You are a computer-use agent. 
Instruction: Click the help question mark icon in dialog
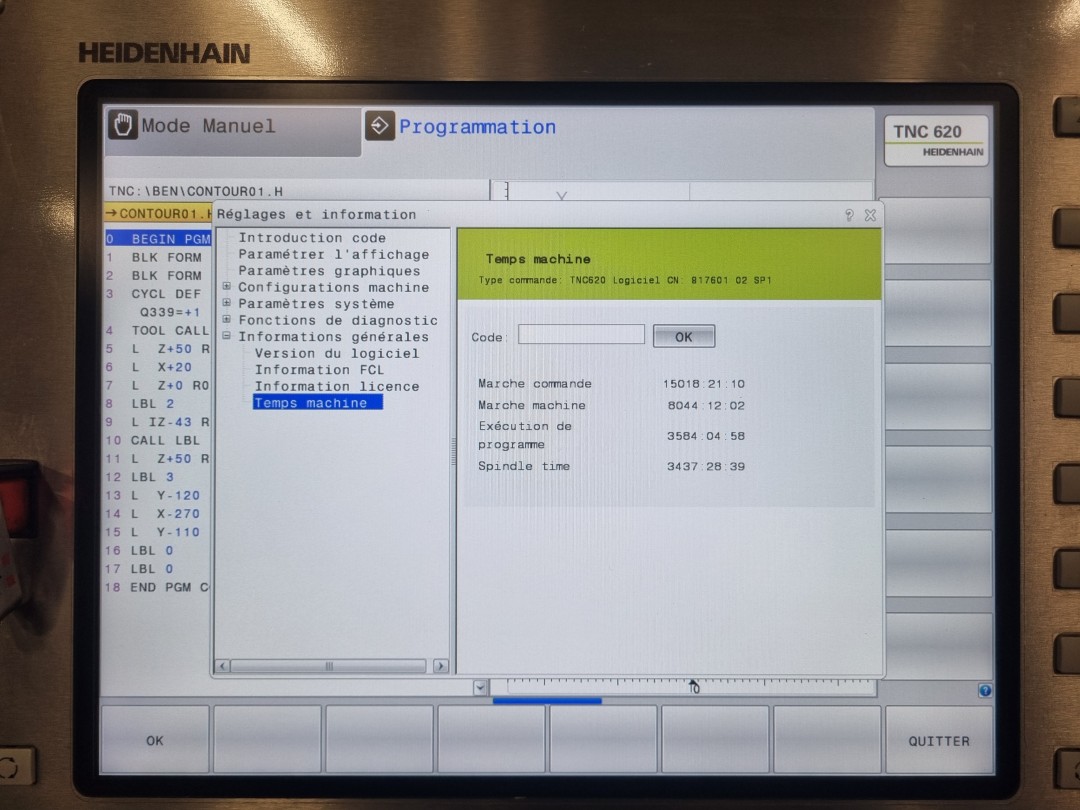click(x=849, y=215)
